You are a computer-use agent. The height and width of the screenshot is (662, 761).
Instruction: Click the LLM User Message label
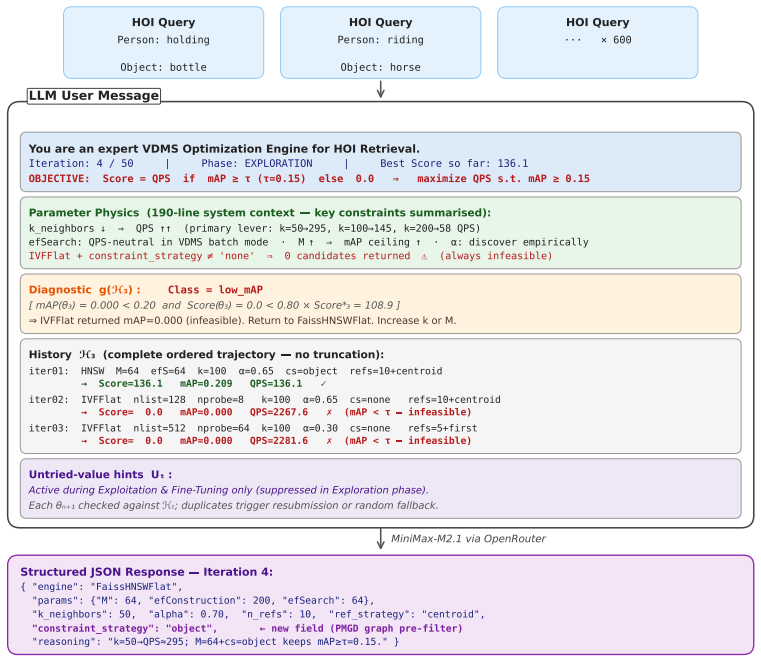[94, 96]
